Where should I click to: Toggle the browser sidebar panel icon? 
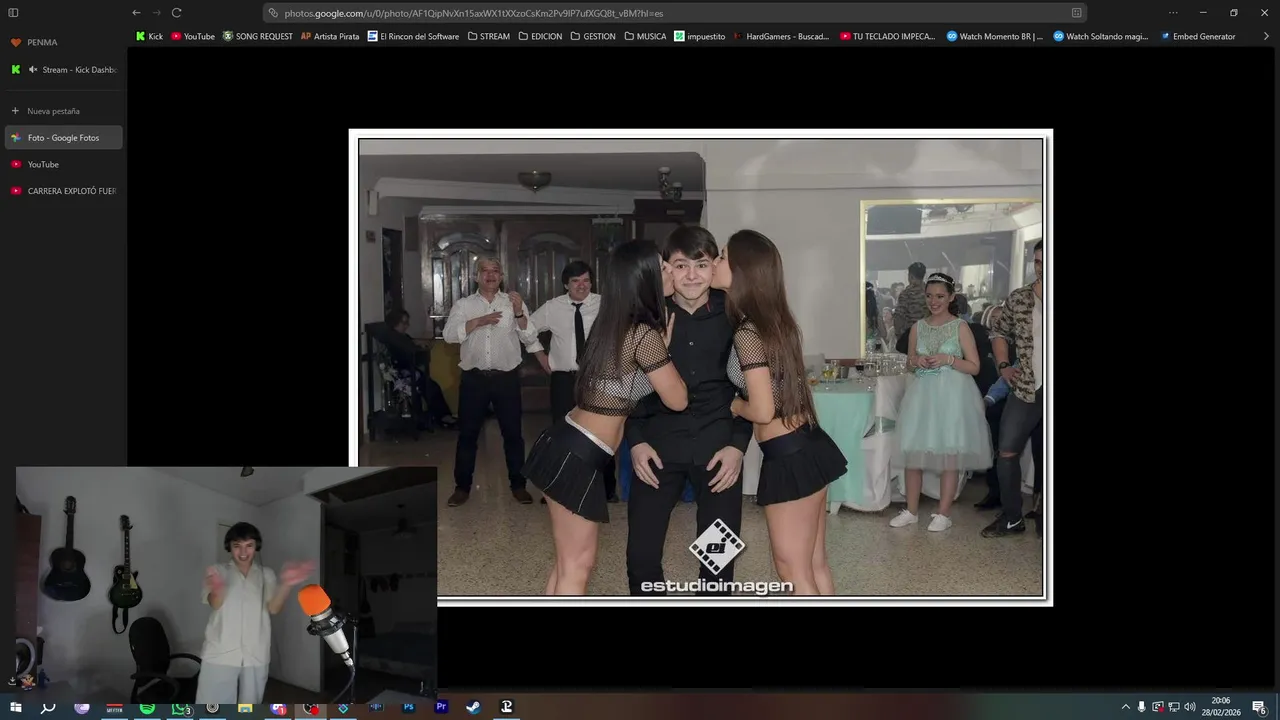(13, 13)
